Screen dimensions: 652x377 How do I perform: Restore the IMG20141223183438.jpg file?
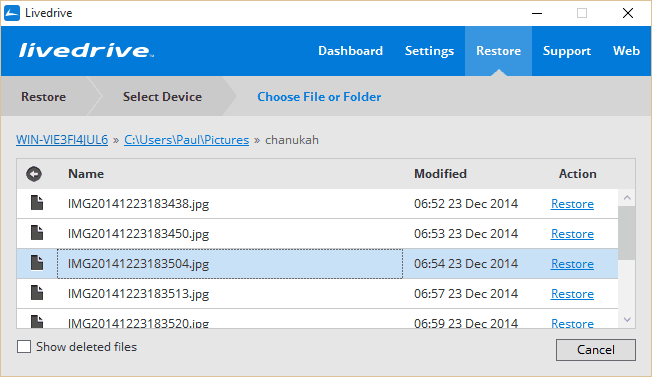coord(572,204)
